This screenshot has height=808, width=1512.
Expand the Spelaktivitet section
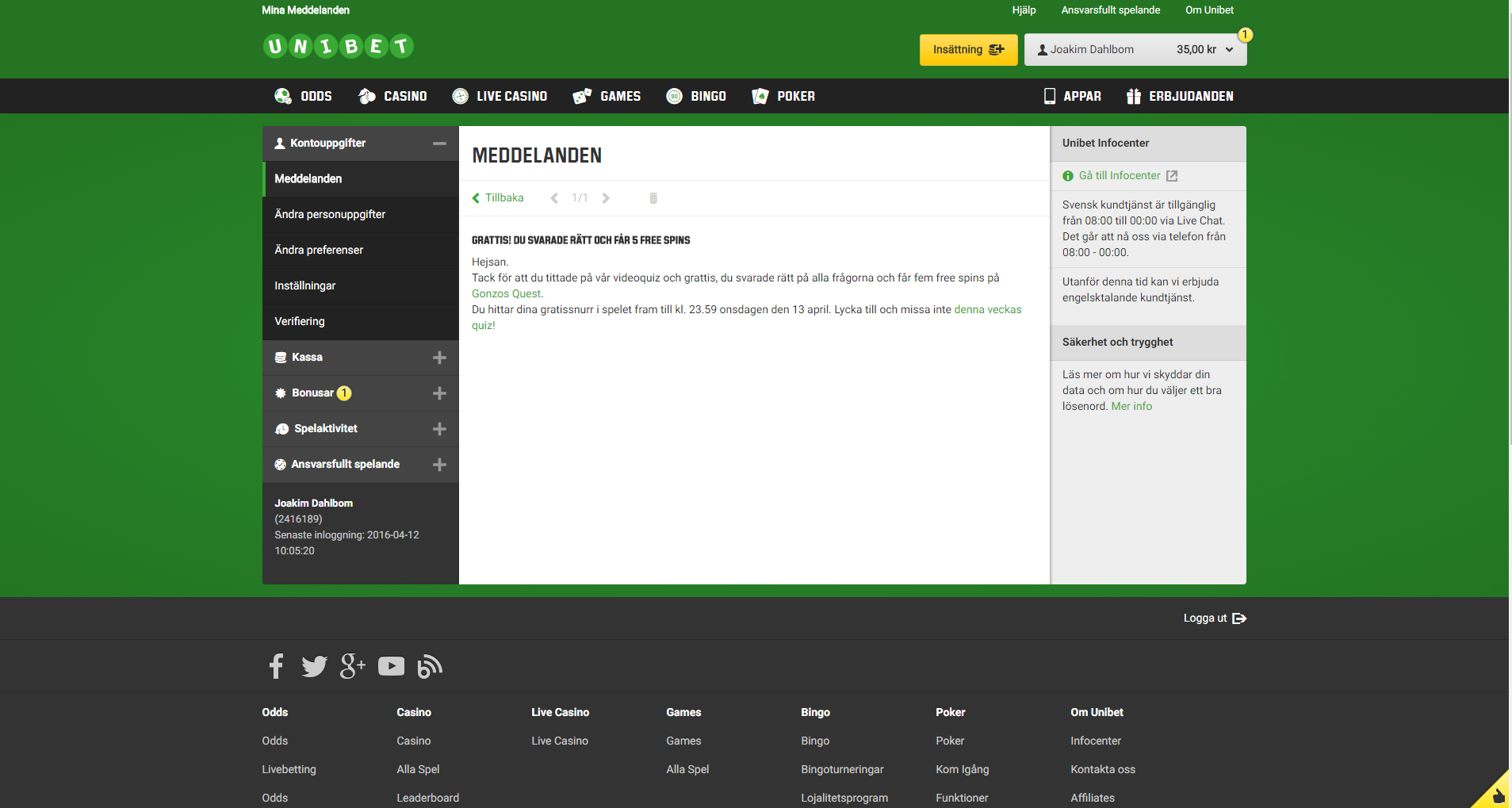point(439,429)
